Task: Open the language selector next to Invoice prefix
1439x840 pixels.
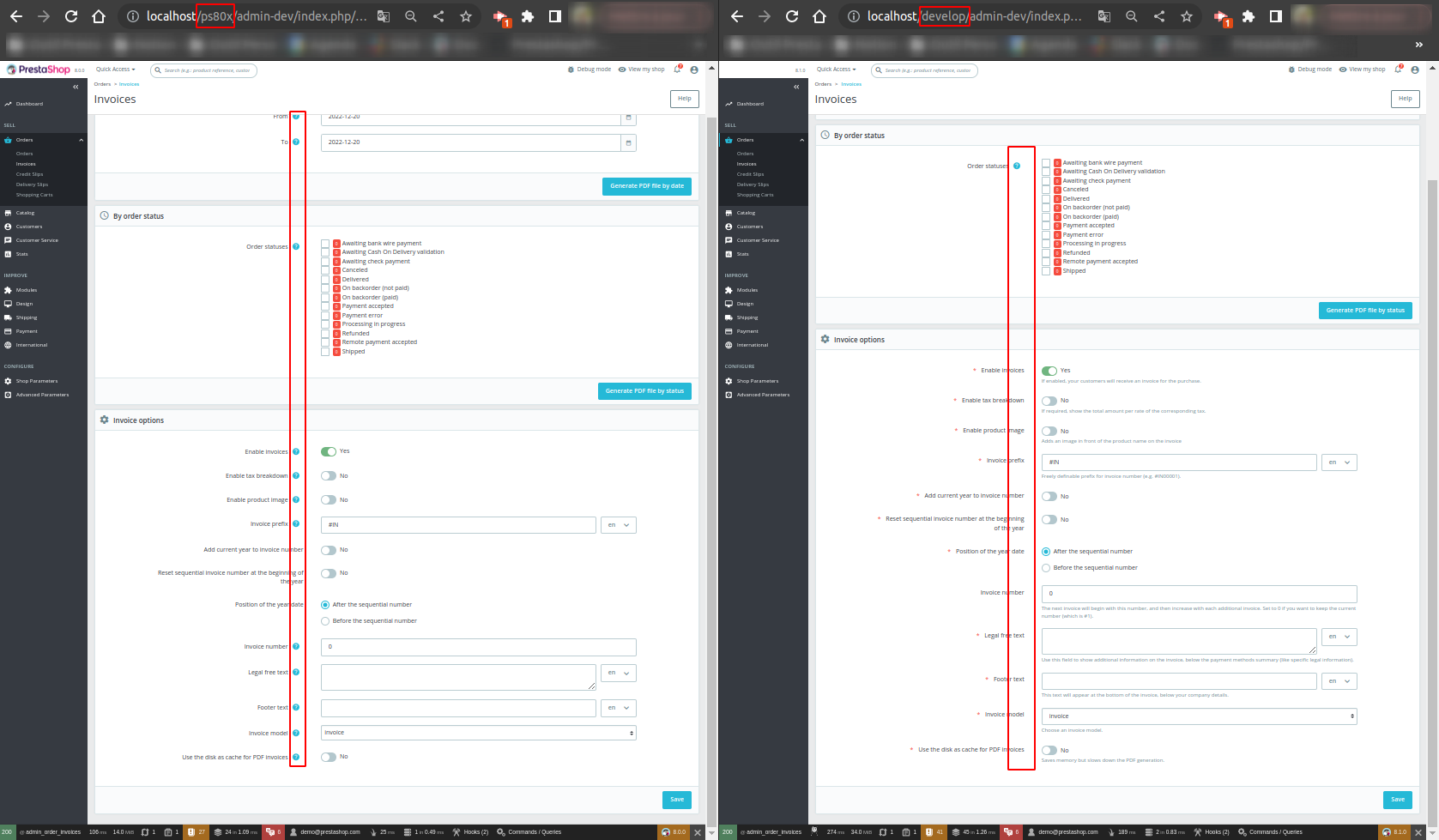Action: [618, 524]
